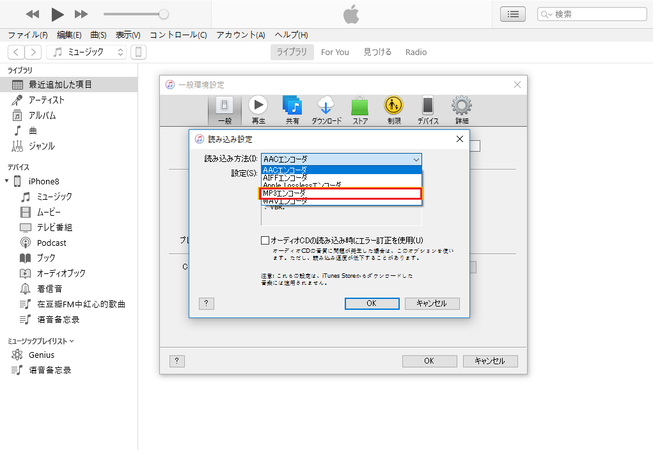This screenshot has height=450, width=653.
Task: Start playback with the play button
Action: (x=57, y=14)
